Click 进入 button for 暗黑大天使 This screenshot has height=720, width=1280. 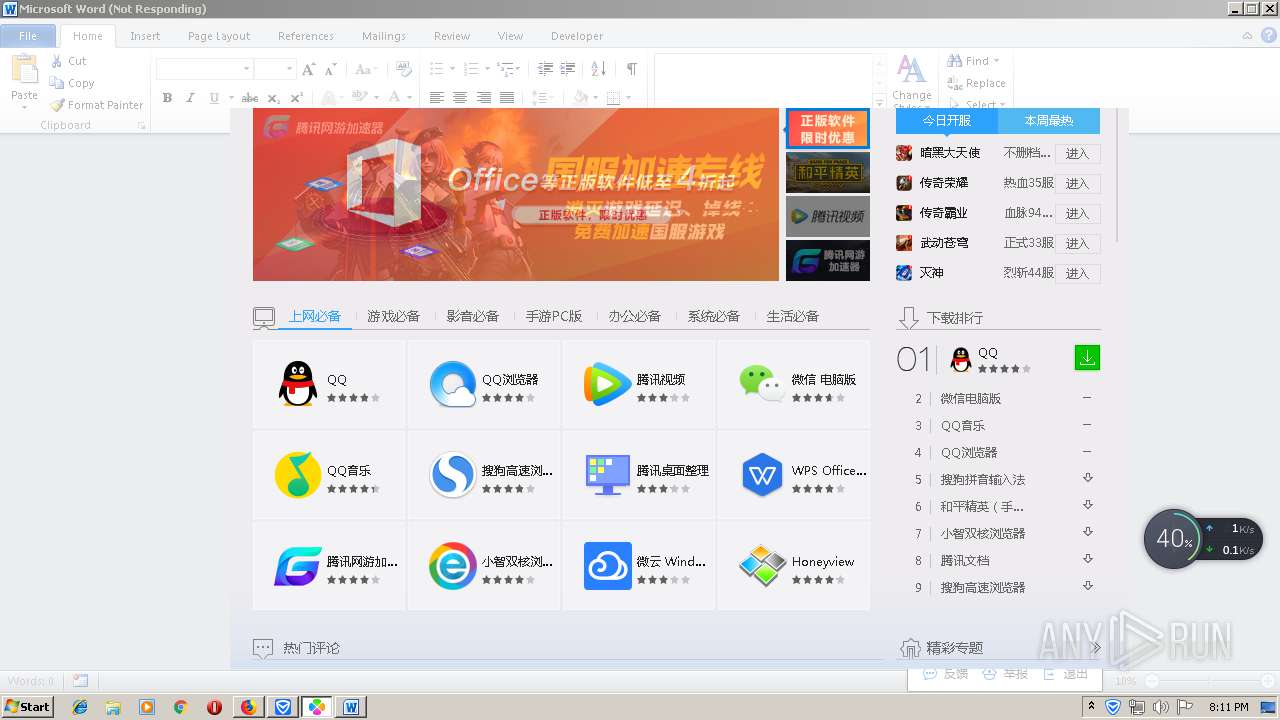[1077, 154]
